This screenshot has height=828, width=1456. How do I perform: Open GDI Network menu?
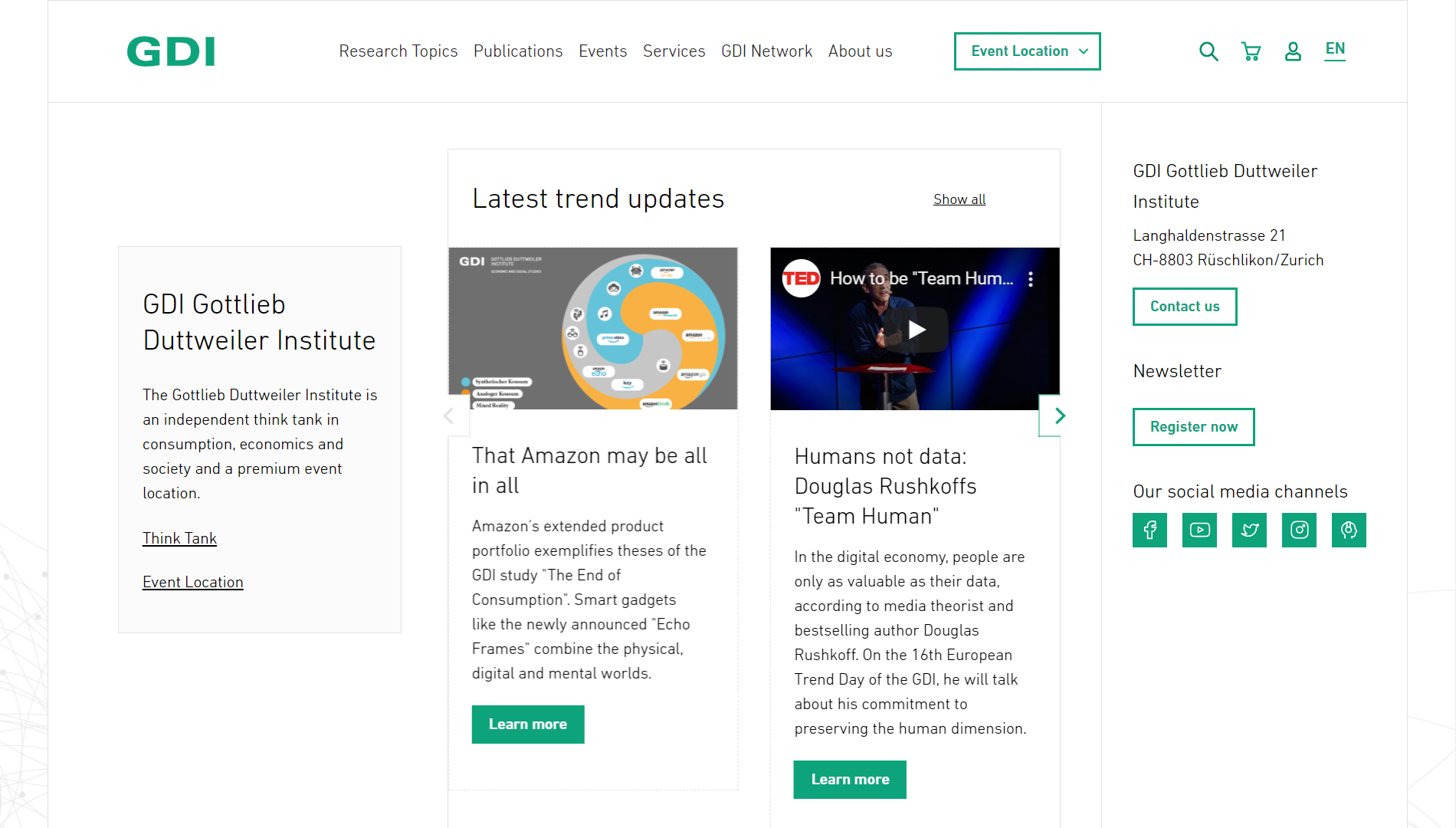766,51
